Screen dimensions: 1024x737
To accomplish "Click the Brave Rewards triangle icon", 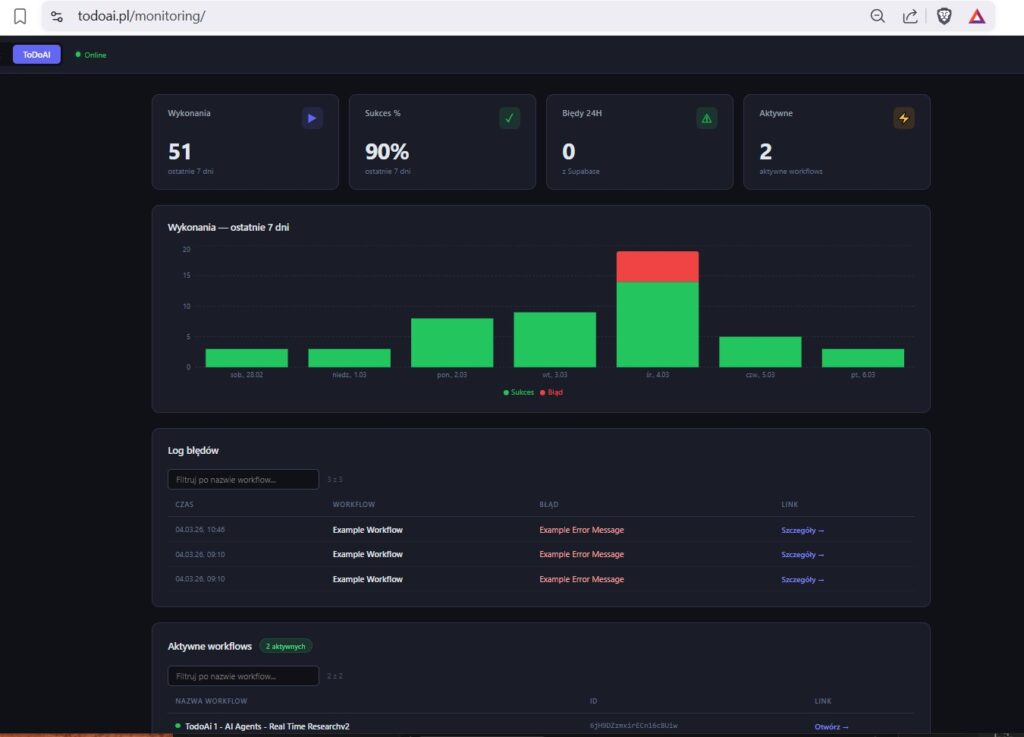I will coord(977,16).
